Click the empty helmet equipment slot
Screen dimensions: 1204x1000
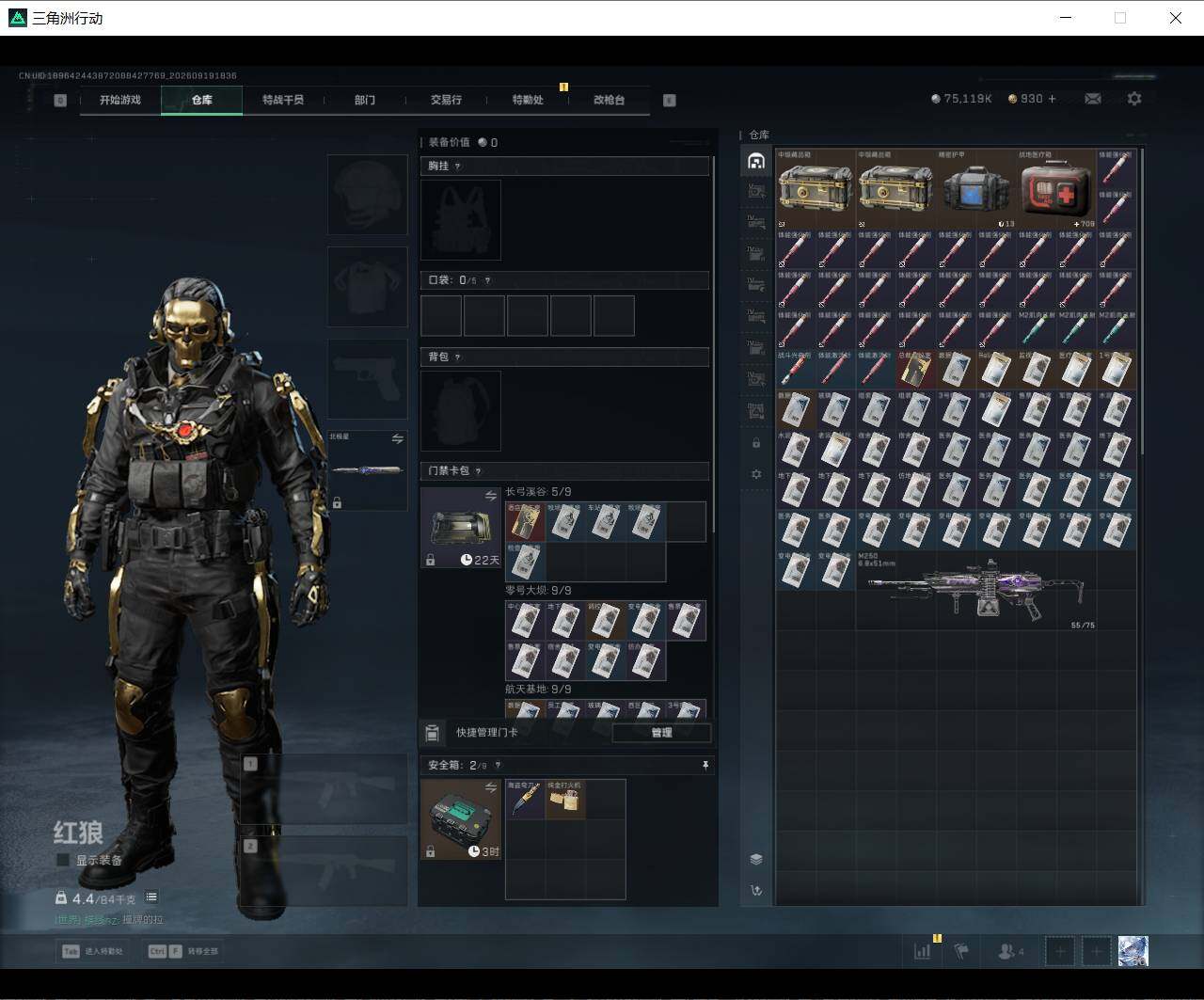367,195
